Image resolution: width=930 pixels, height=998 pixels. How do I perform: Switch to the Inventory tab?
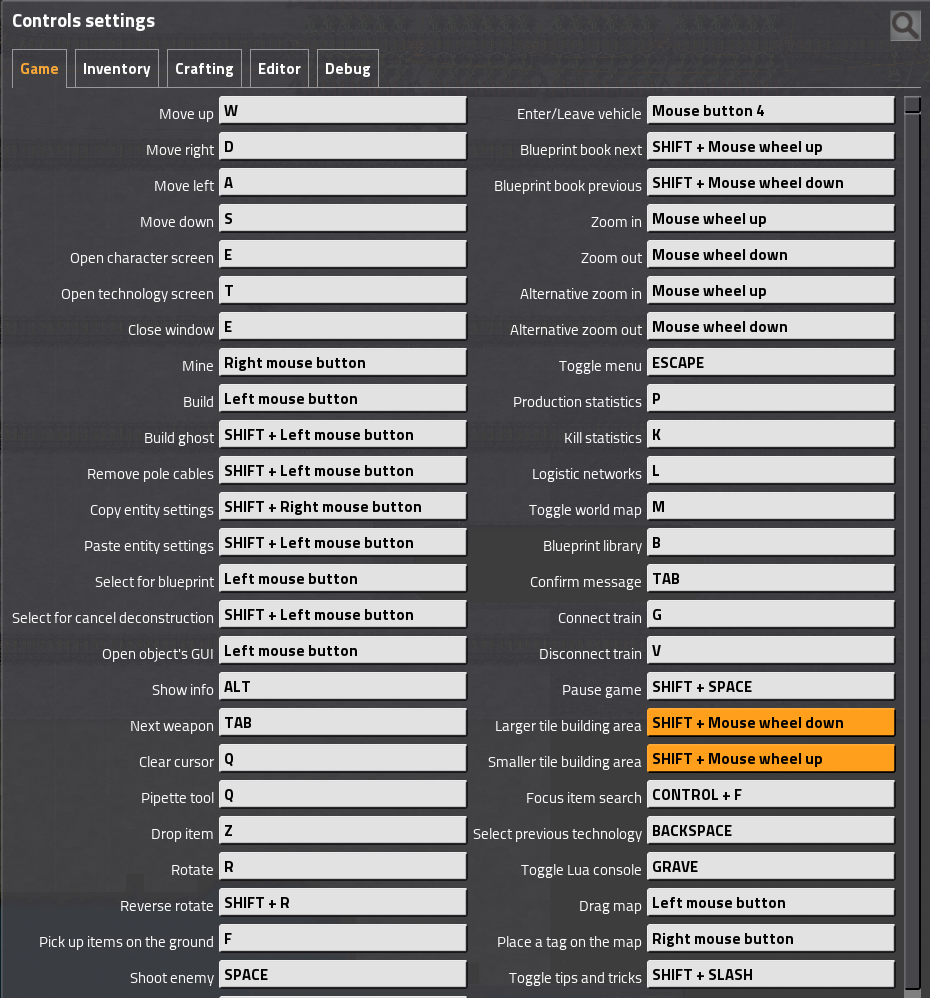[116, 69]
